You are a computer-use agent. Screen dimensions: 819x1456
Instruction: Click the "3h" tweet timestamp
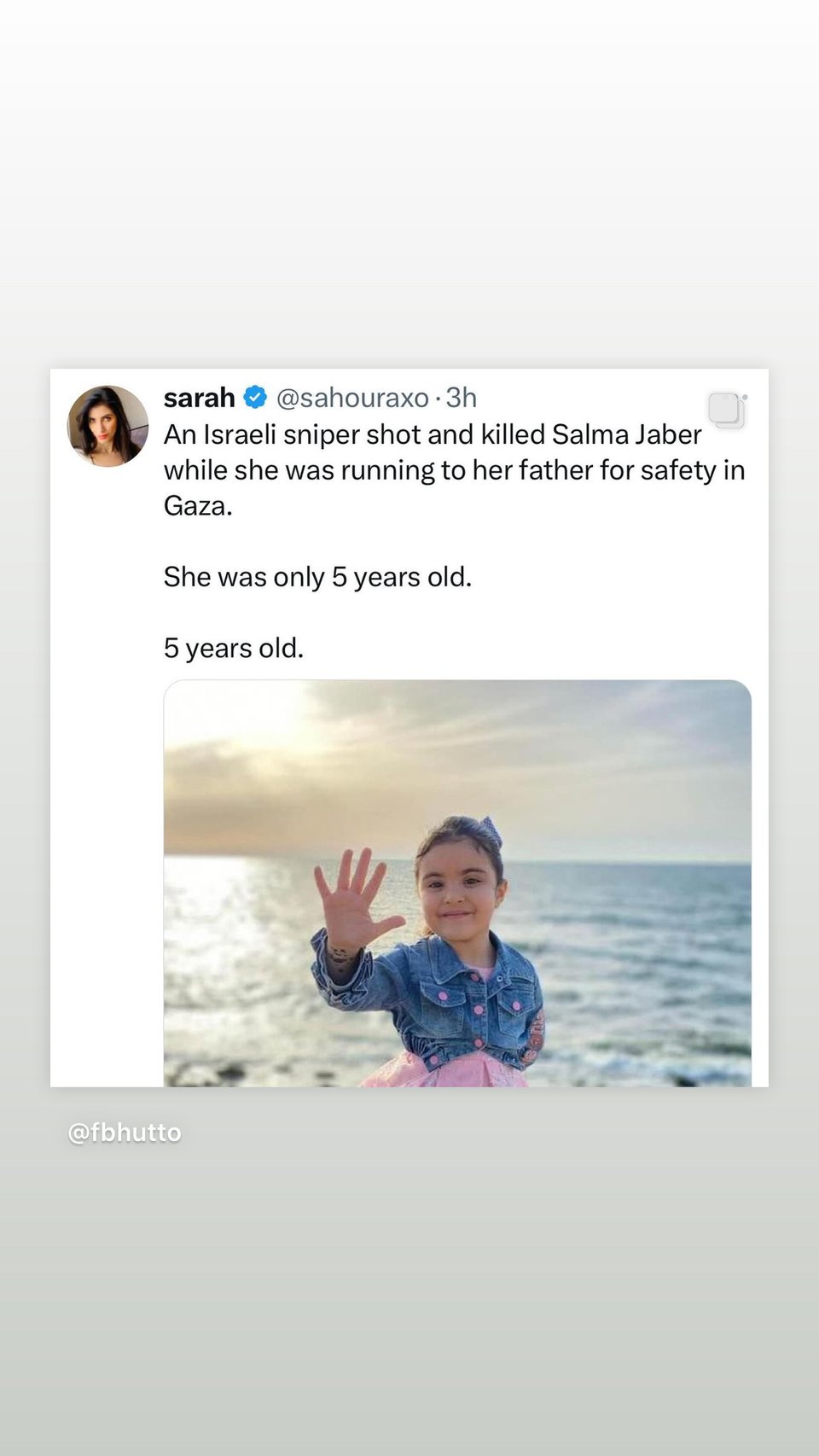pos(462,398)
